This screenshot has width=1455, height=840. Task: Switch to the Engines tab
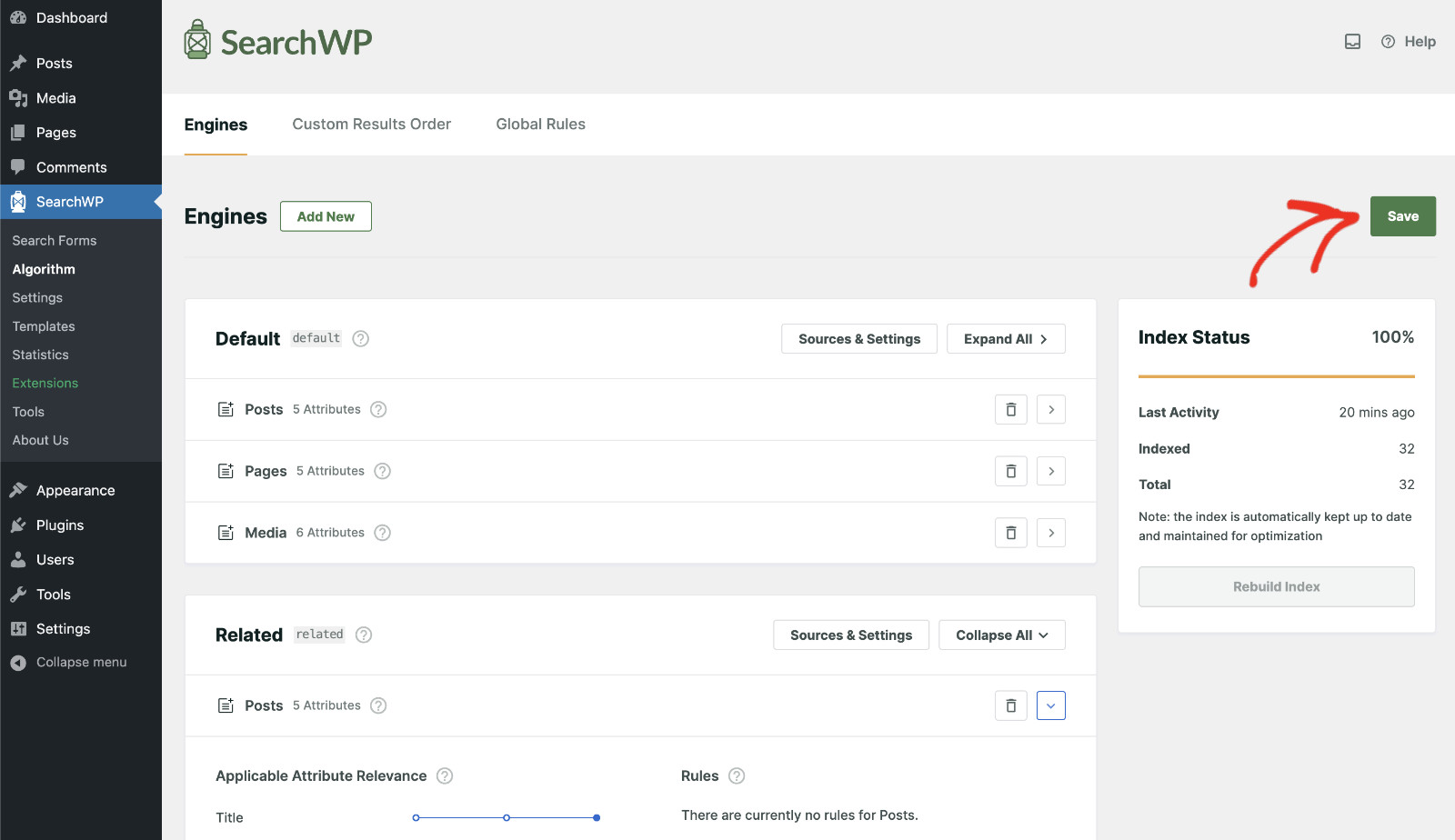(x=216, y=125)
